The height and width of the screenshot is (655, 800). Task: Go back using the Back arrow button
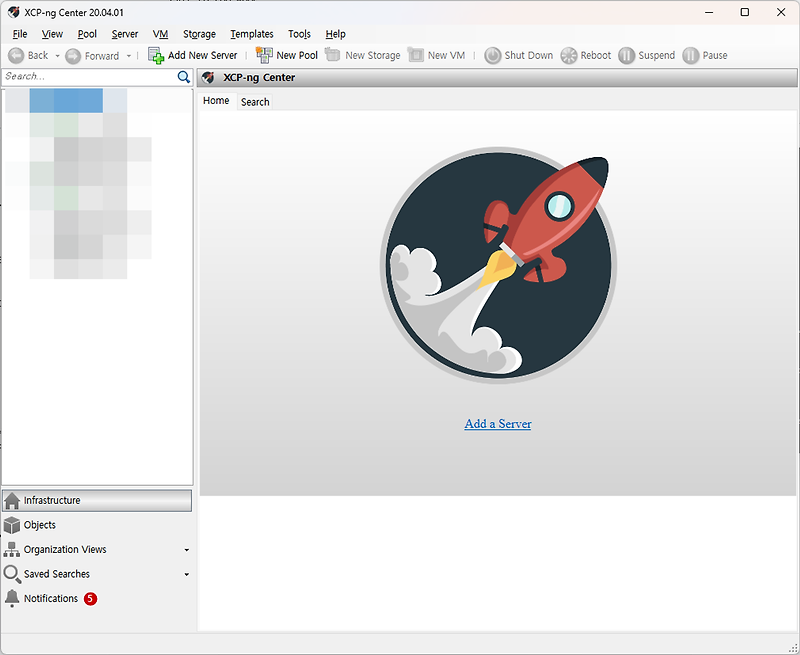(28, 56)
